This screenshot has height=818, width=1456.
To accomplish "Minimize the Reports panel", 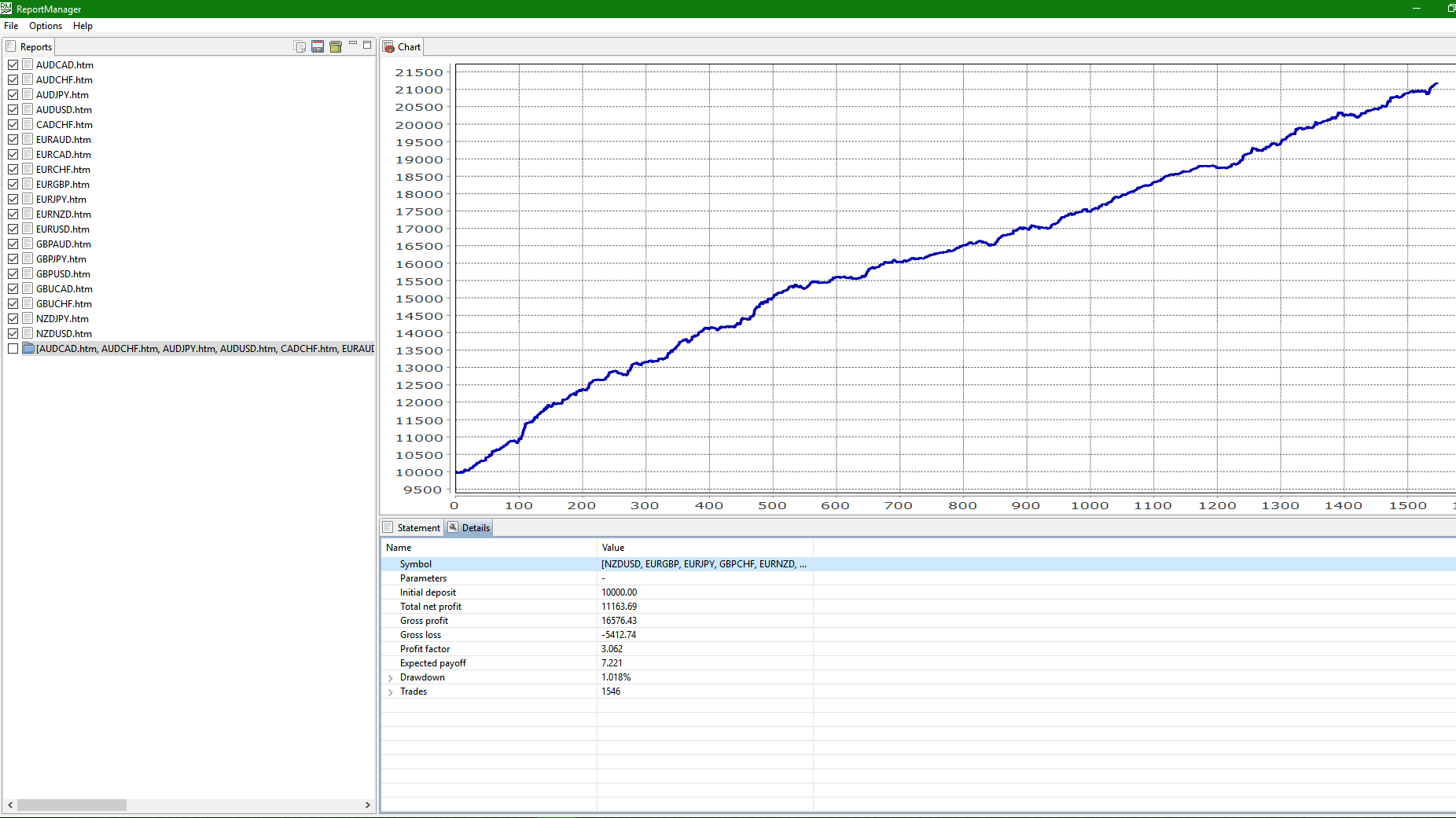I will coord(353,44).
